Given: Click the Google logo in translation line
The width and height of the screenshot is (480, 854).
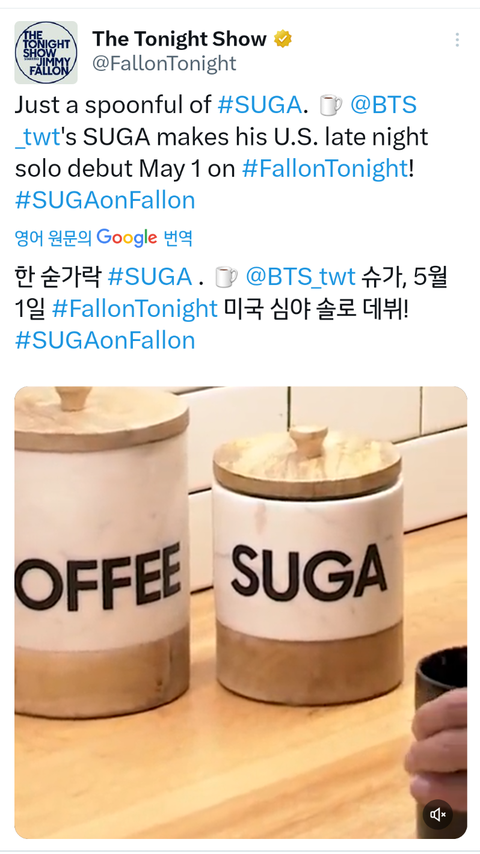Looking at the screenshot, I should 127,238.
